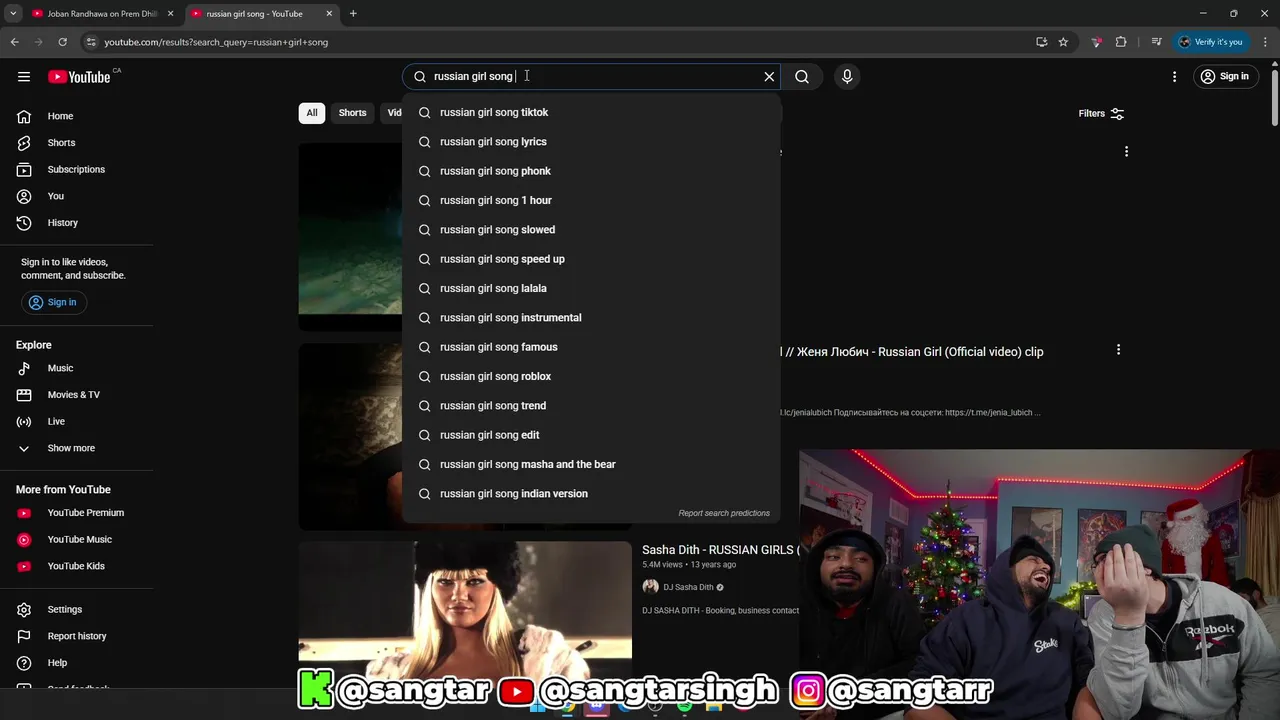The image size is (1280, 720).
Task: Click the Sign in button in the header
Action: pyautogui.click(x=1225, y=77)
